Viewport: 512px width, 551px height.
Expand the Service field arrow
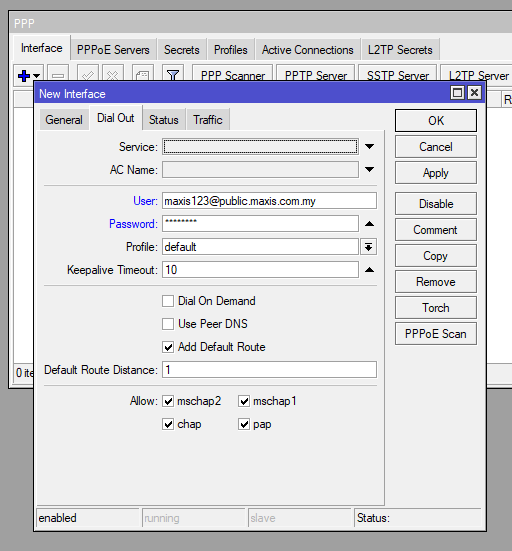point(369,147)
